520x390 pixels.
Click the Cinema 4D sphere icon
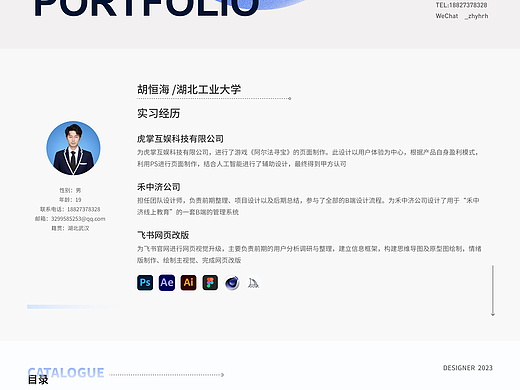[232, 283]
